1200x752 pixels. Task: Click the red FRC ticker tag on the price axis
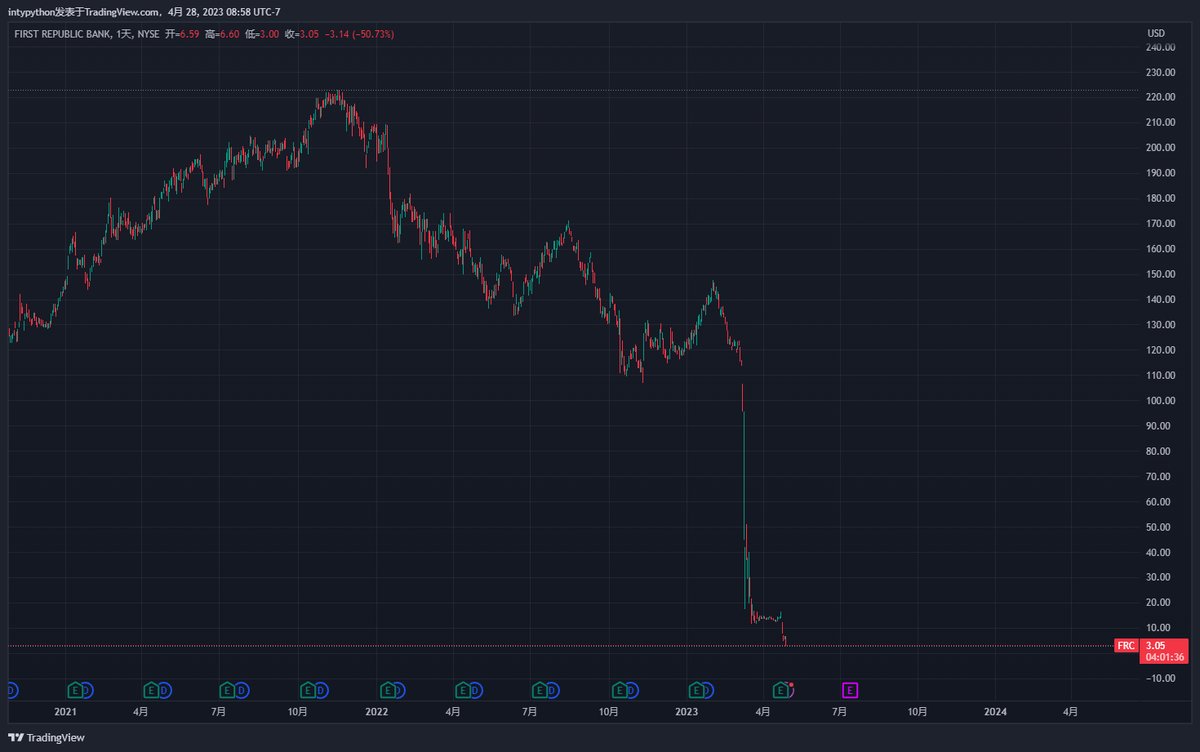1126,646
